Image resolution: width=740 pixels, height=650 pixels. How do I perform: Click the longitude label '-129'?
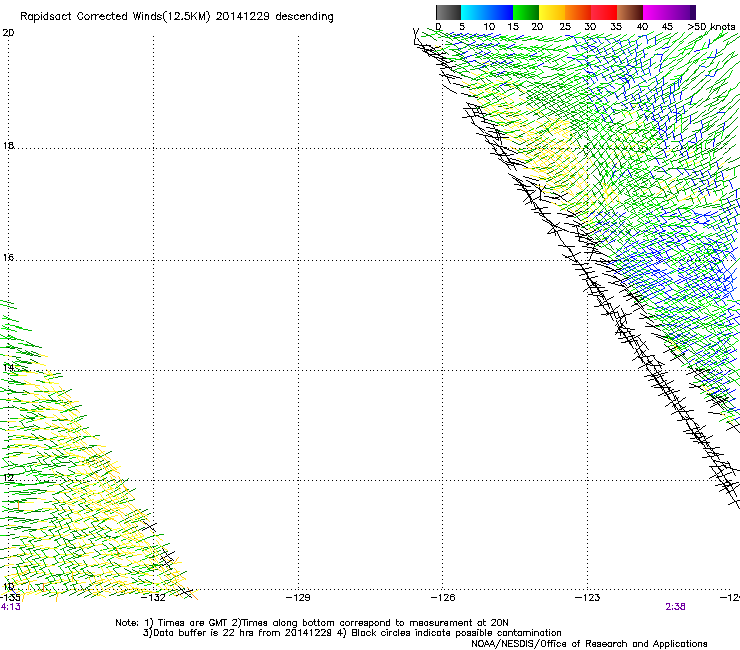click(x=298, y=598)
